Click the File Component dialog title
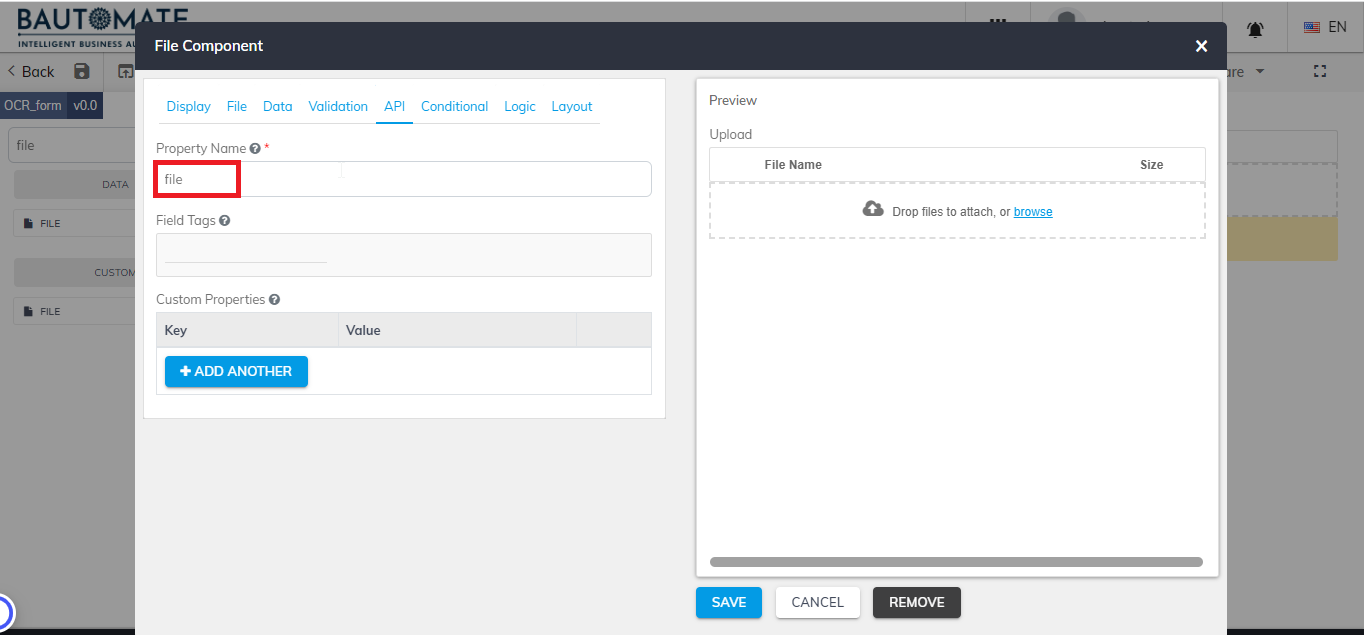1364x635 pixels. [209, 46]
